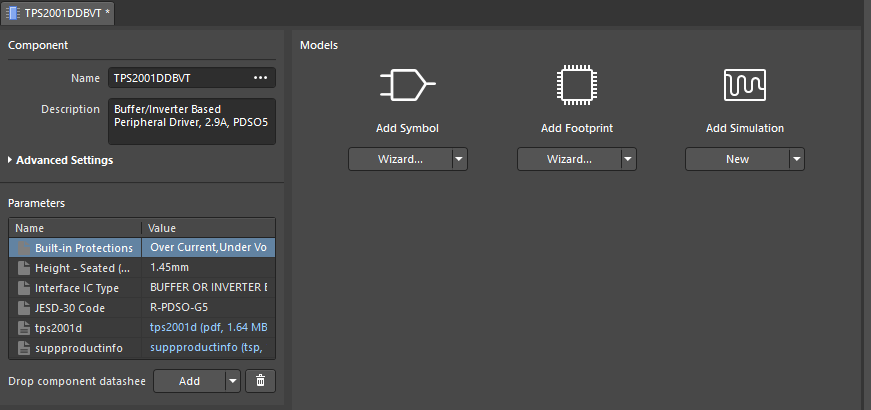Image resolution: width=871 pixels, height=410 pixels.
Task: Click the component Name input field
Action: click(x=192, y=78)
